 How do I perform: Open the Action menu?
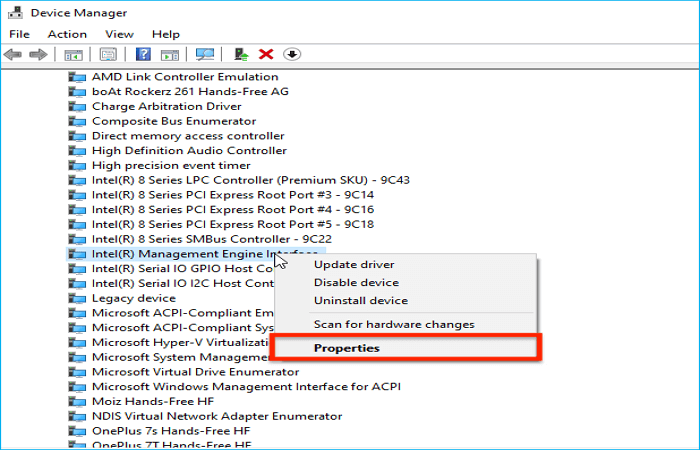[x=67, y=34]
